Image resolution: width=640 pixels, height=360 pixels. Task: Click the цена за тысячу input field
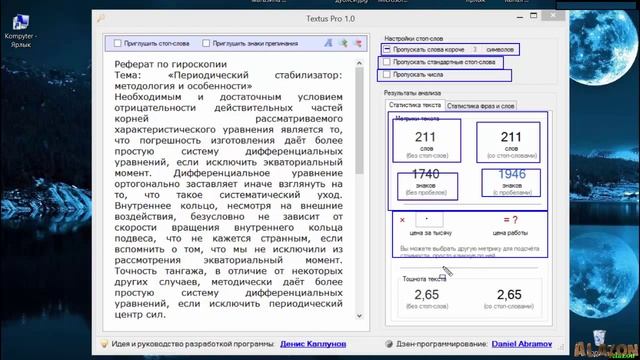click(429, 220)
